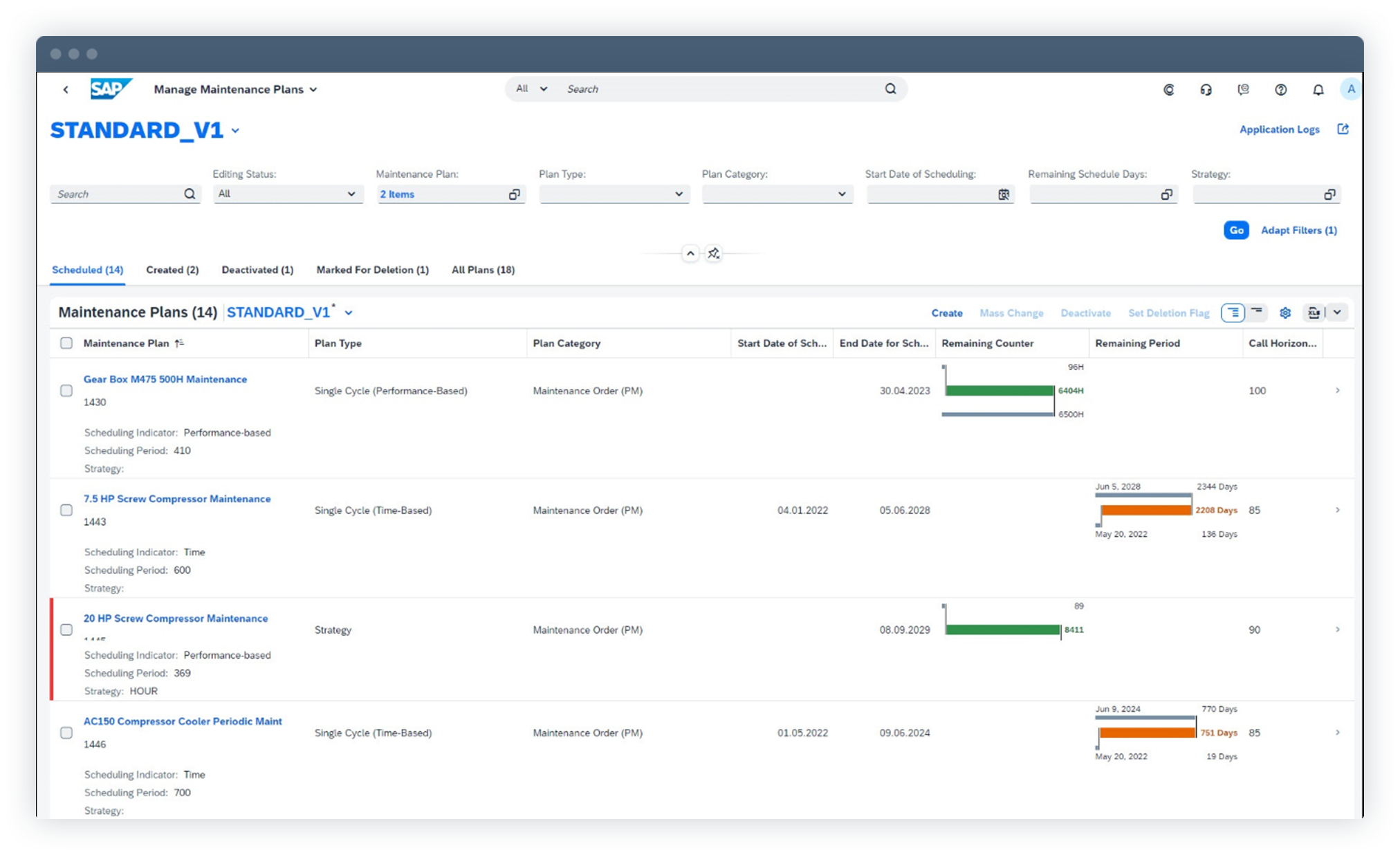1400x855 pixels.
Task: Click the Go button
Action: pos(1236,230)
